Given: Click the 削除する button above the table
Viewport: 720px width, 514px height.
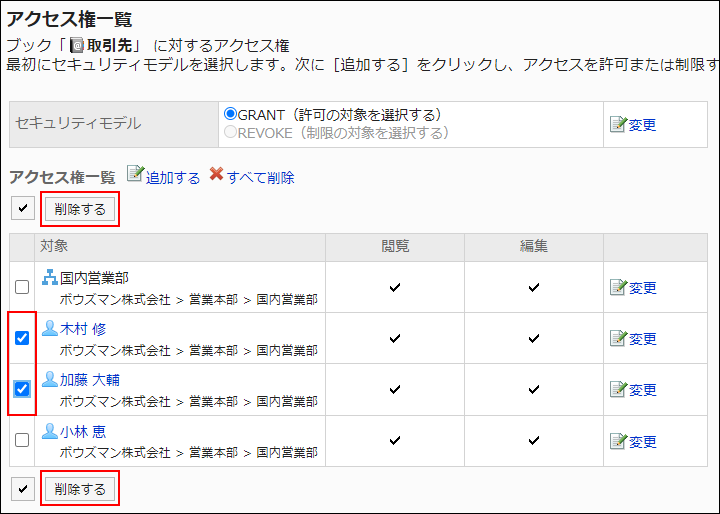Looking at the screenshot, I should pos(80,209).
